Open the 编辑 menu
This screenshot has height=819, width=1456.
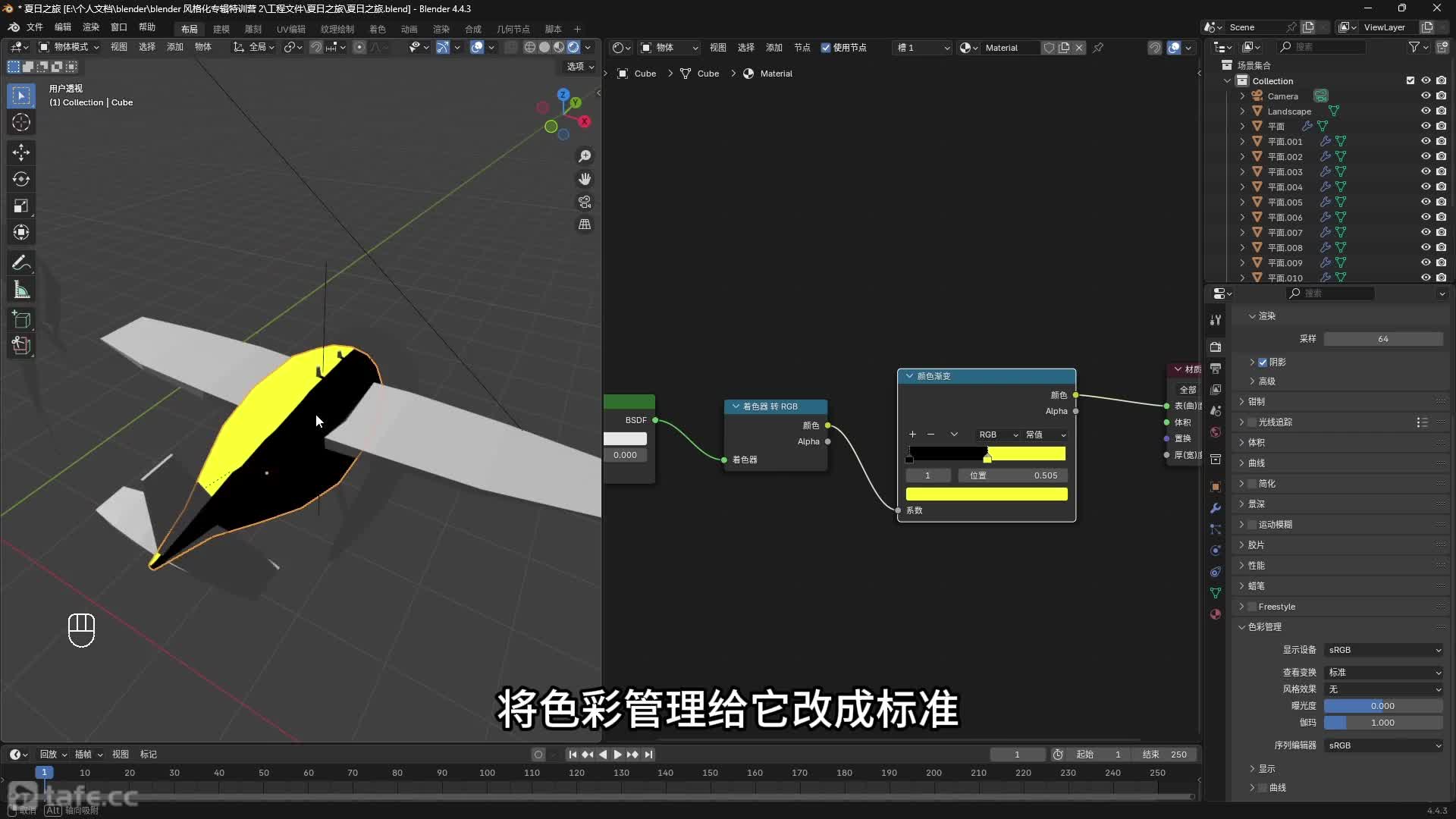click(63, 27)
